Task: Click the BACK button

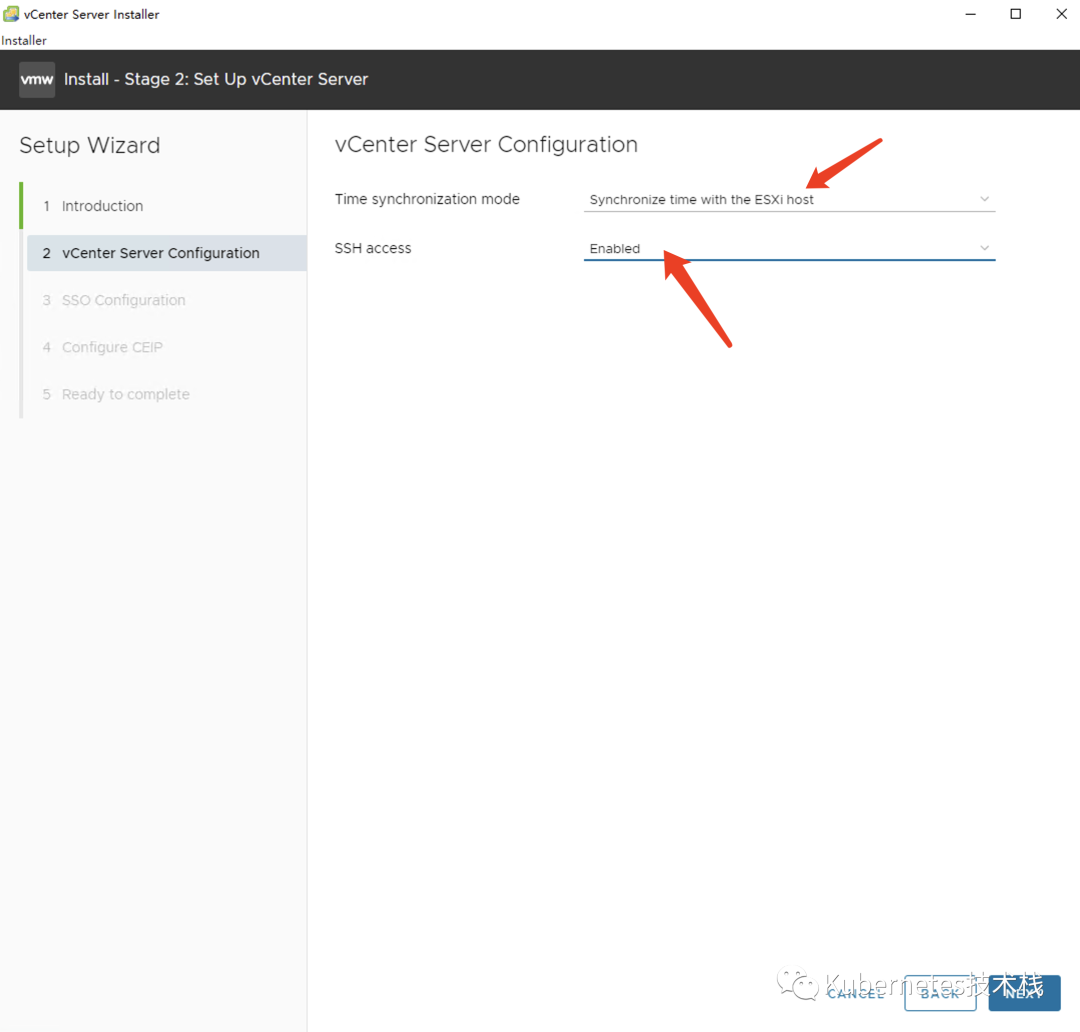Action: tap(940, 993)
